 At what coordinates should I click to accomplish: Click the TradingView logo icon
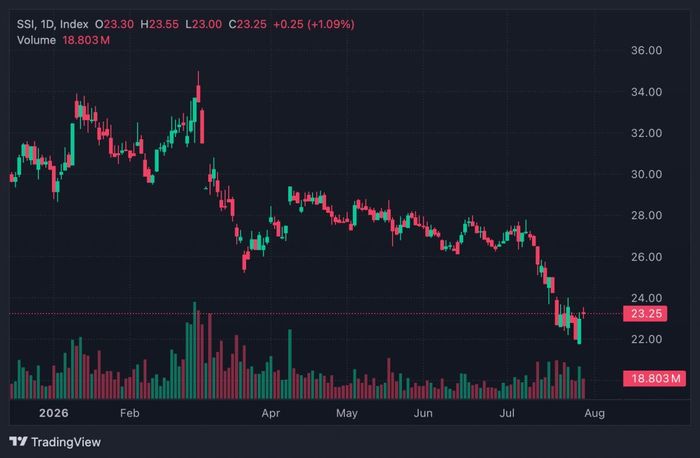(18, 442)
